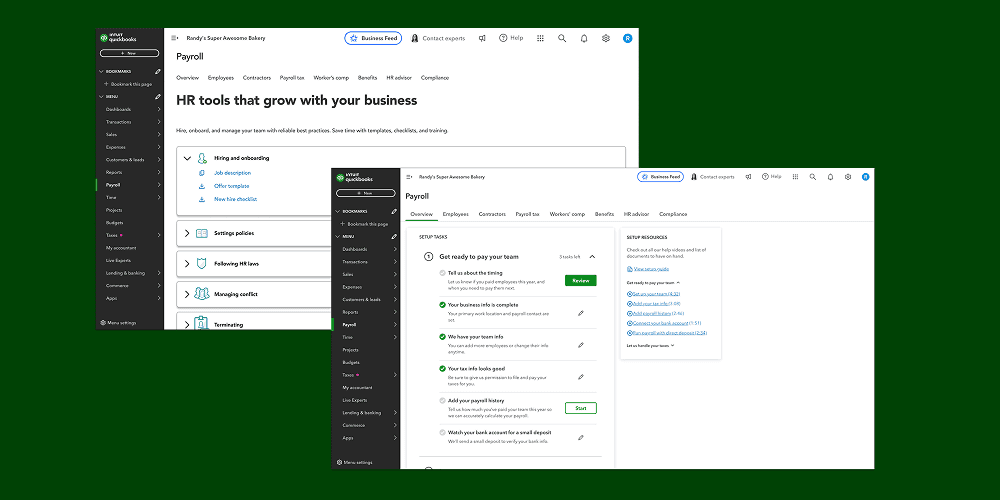Edit 'Your tax info looks good' pencil icon
This screenshot has width=1000, height=500.
tap(580, 377)
